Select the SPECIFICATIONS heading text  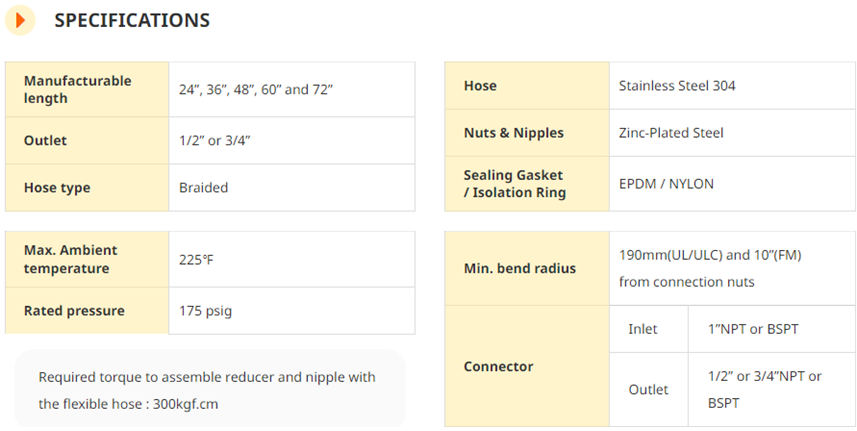[132, 21]
